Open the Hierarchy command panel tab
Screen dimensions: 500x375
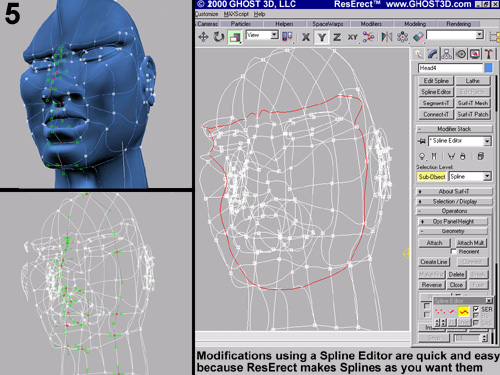446,54
